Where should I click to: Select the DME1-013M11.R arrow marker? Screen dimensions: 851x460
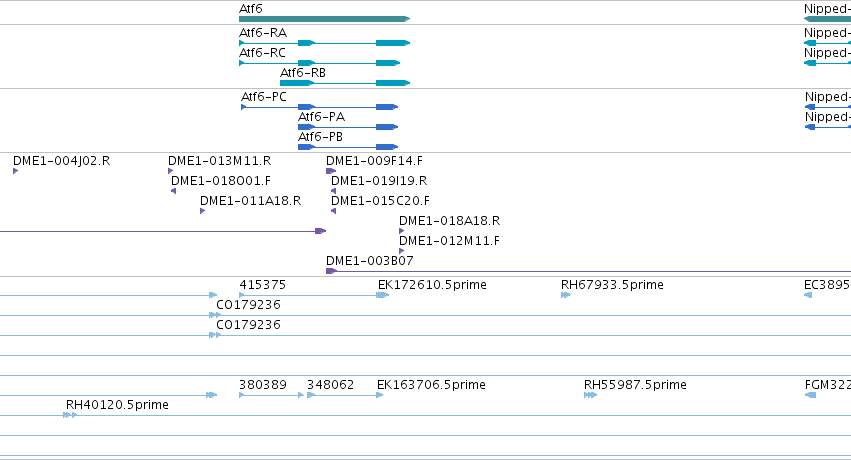171,171
